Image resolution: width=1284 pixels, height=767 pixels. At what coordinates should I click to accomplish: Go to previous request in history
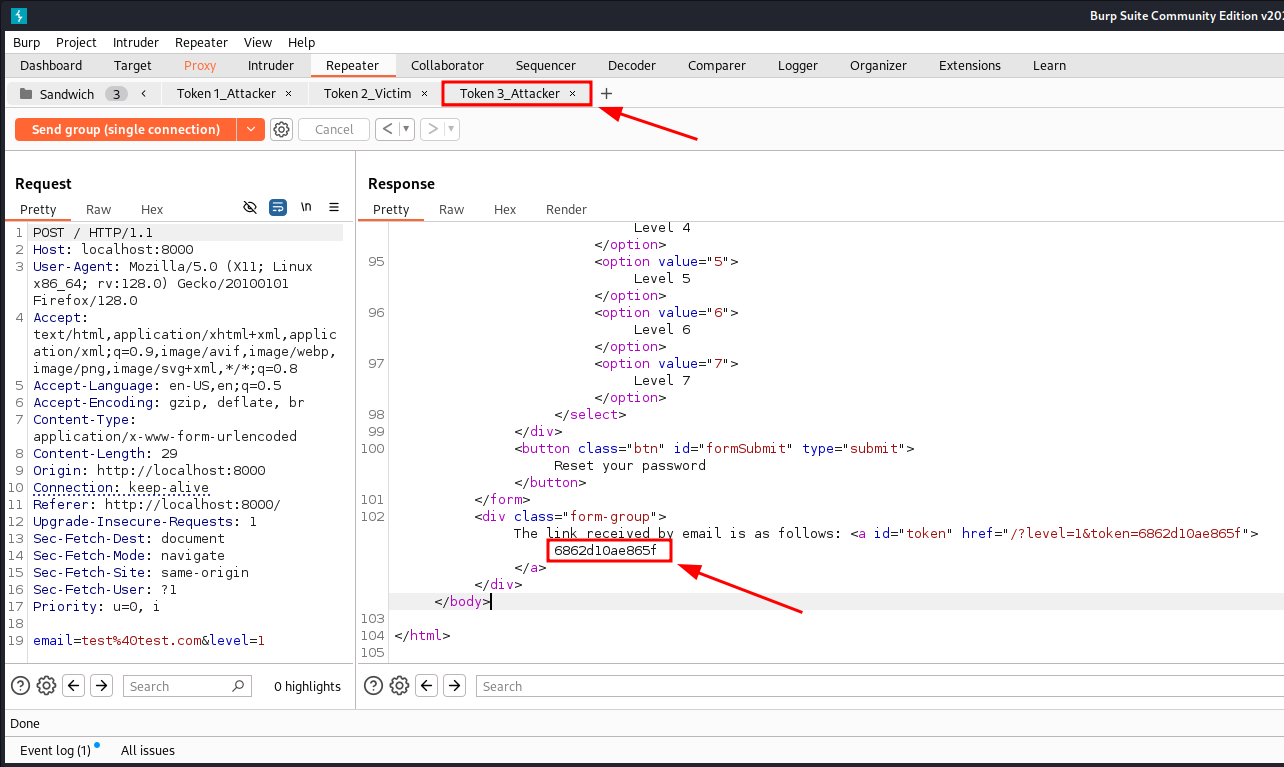386,129
